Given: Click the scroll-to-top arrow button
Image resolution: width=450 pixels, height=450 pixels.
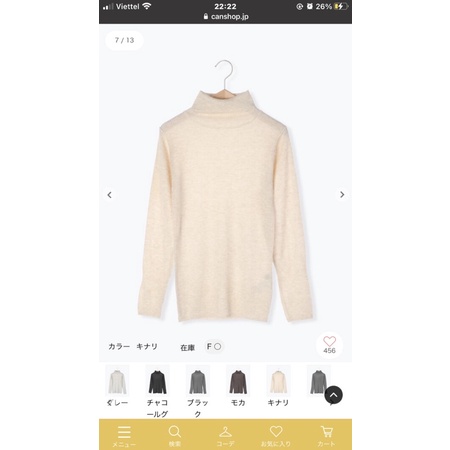Looking at the screenshot, I should [x=333, y=395].
